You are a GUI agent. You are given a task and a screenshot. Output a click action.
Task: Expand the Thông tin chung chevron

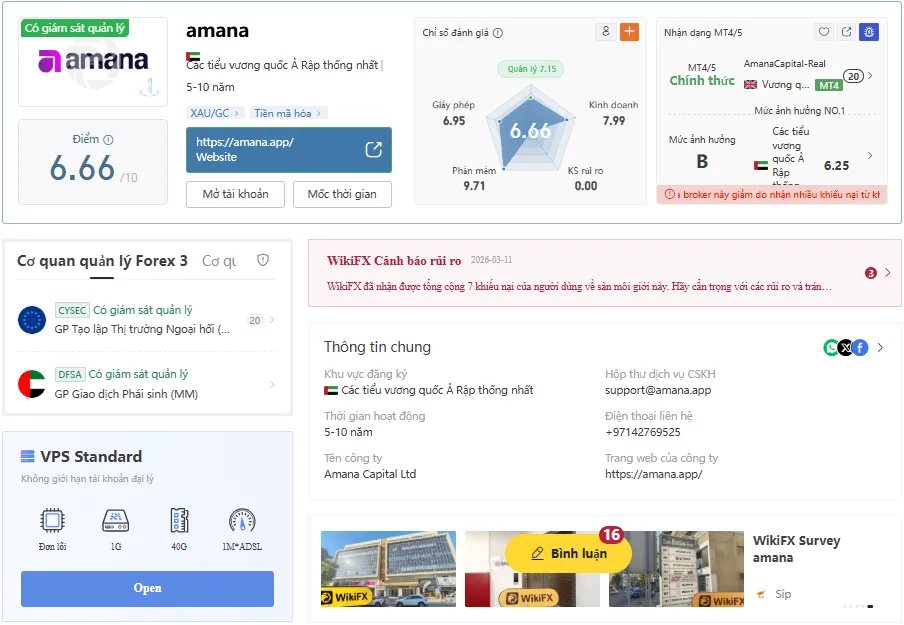(x=880, y=348)
